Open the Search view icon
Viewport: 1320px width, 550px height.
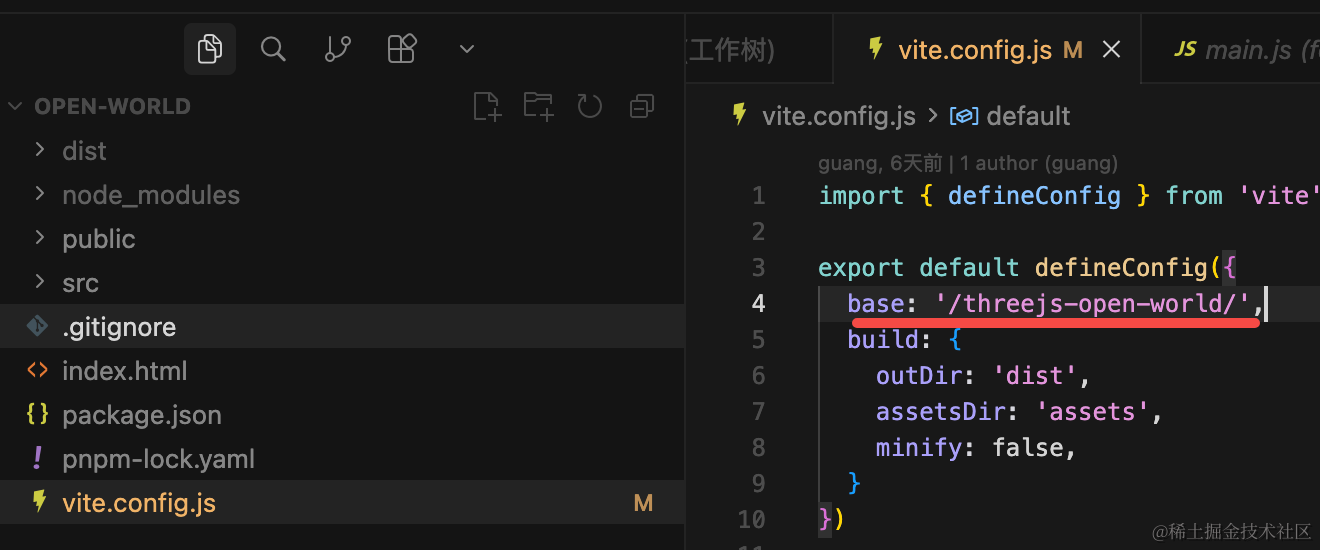click(273, 49)
